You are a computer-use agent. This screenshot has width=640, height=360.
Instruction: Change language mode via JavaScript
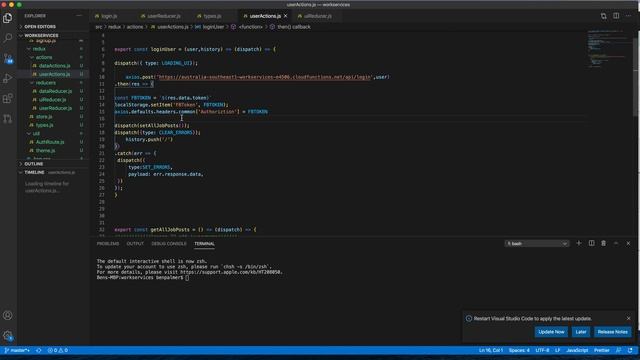tap(577, 350)
